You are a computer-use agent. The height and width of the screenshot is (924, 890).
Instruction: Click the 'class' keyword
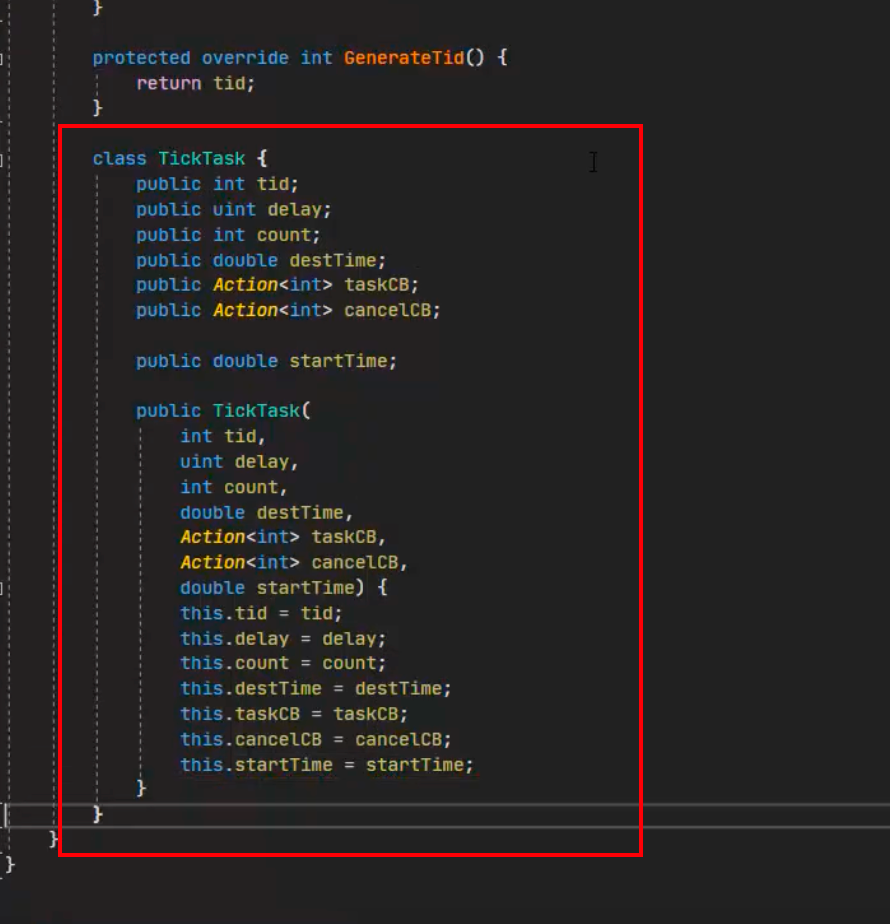(119, 159)
